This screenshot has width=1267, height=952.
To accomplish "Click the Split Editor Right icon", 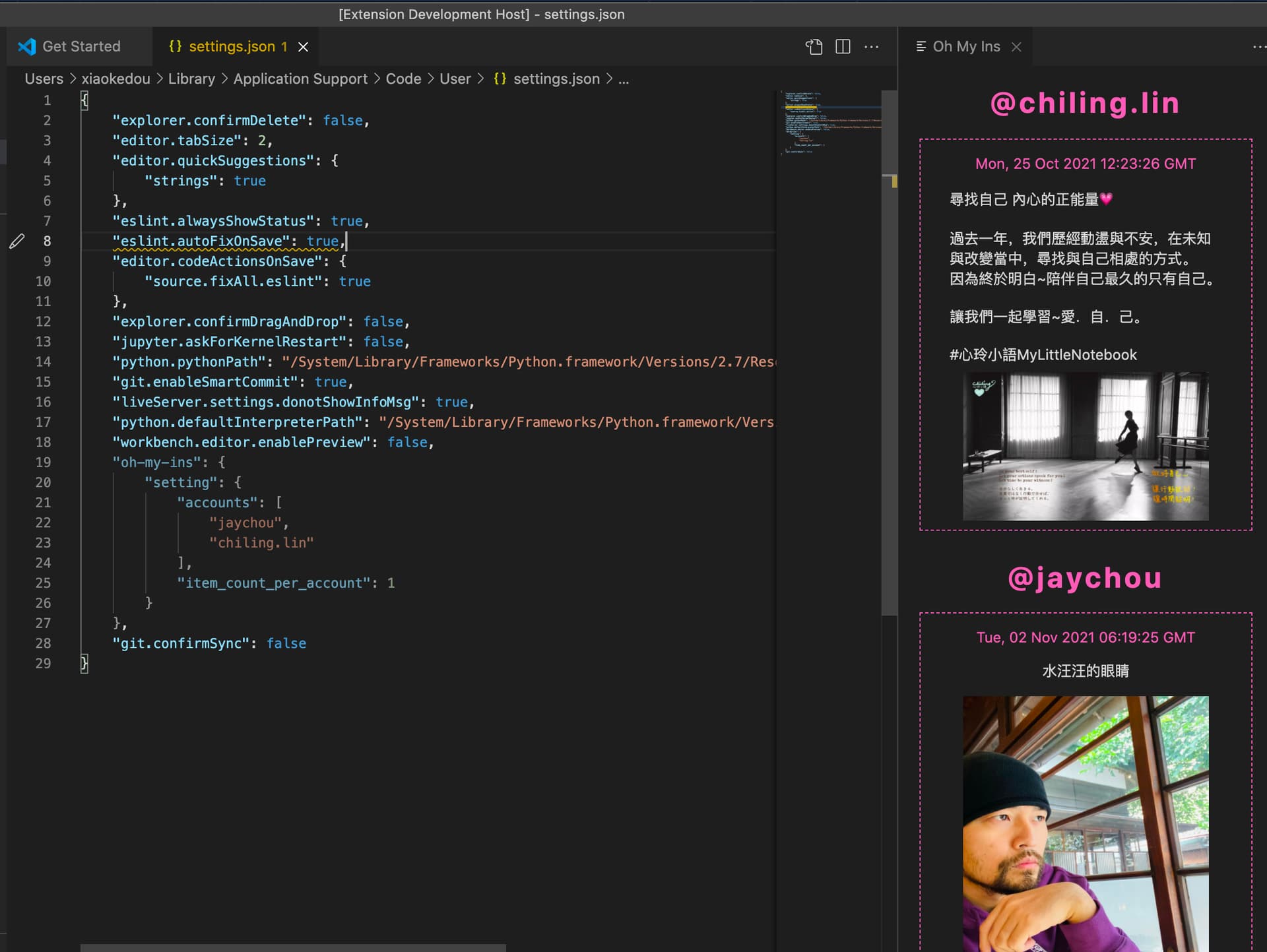I will point(843,47).
